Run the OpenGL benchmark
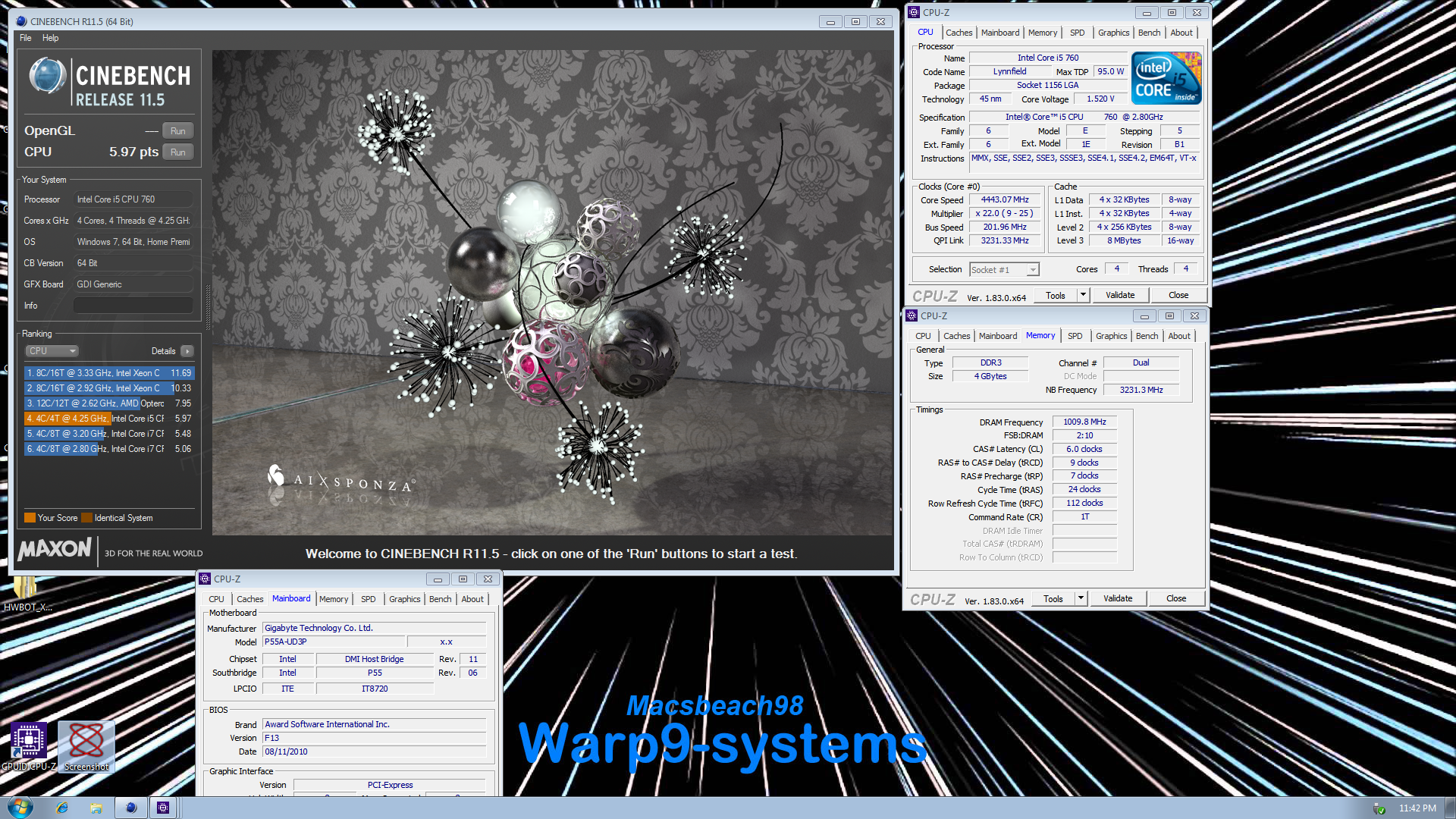The width and height of the screenshot is (1456, 819). [x=178, y=130]
